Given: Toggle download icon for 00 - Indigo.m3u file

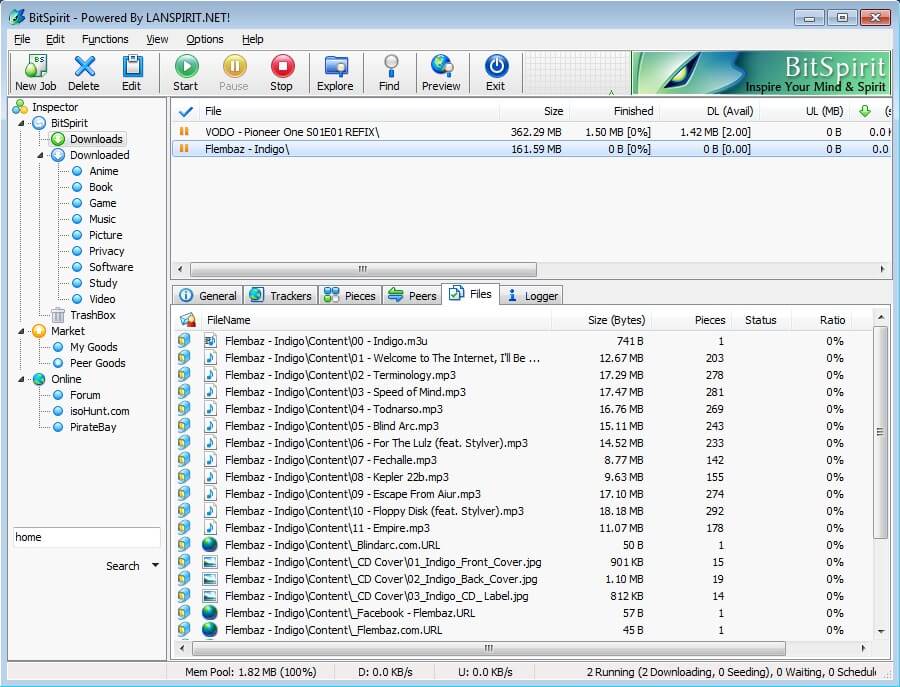Looking at the screenshot, I should click(184, 341).
